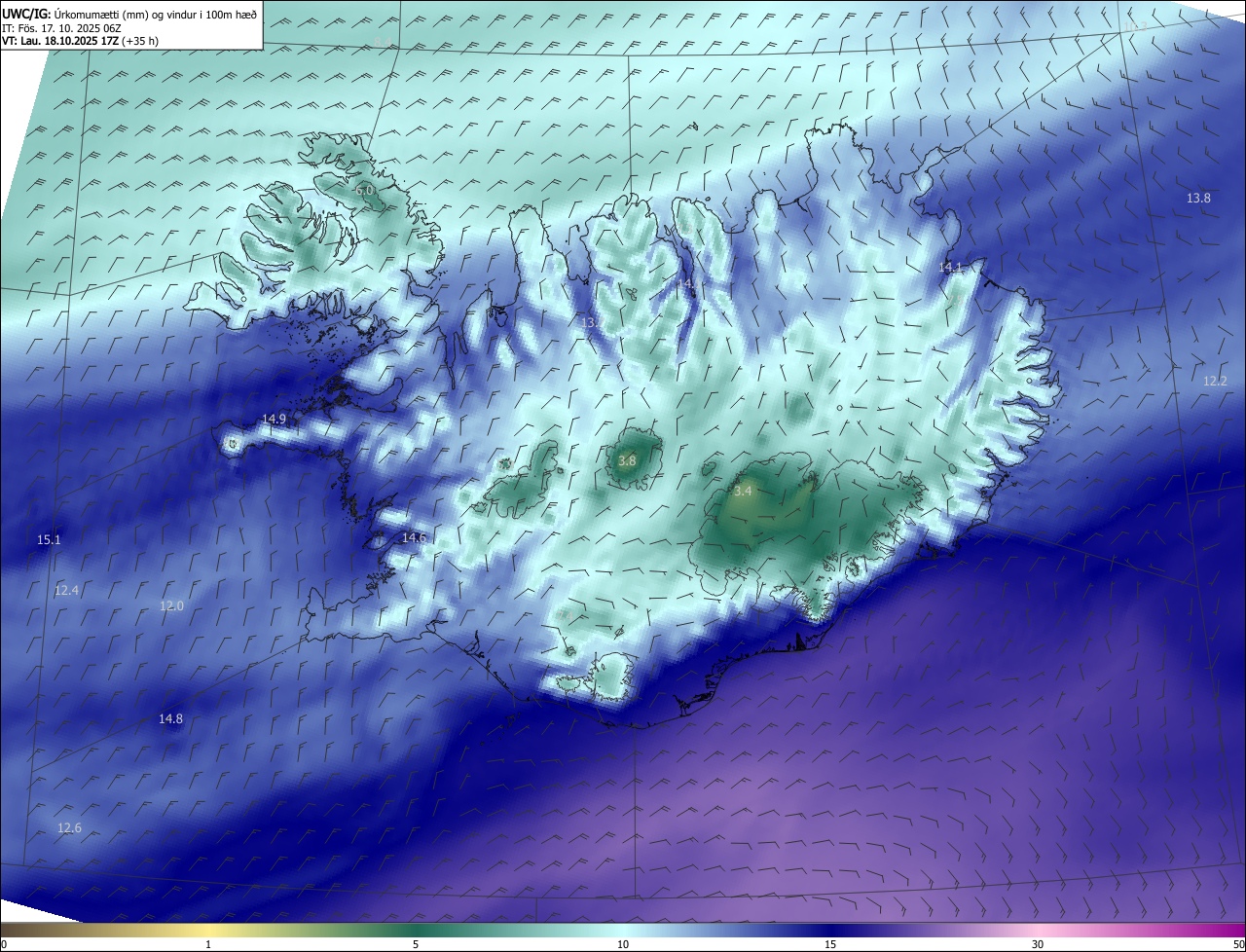Click the 0 tick on the color scale

4,944
